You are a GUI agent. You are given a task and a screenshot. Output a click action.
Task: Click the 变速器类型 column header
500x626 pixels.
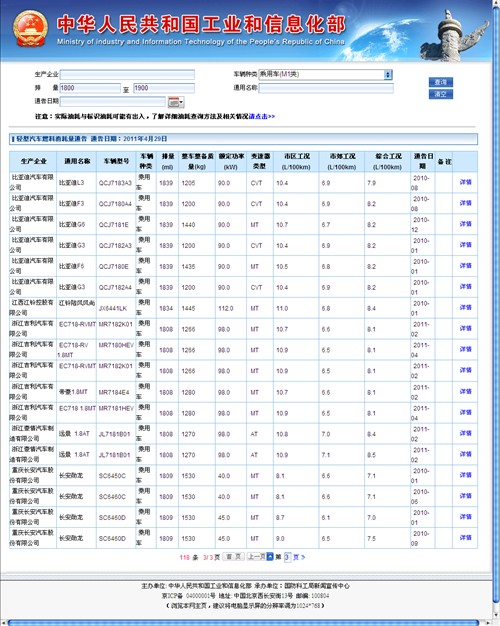(x=260, y=161)
